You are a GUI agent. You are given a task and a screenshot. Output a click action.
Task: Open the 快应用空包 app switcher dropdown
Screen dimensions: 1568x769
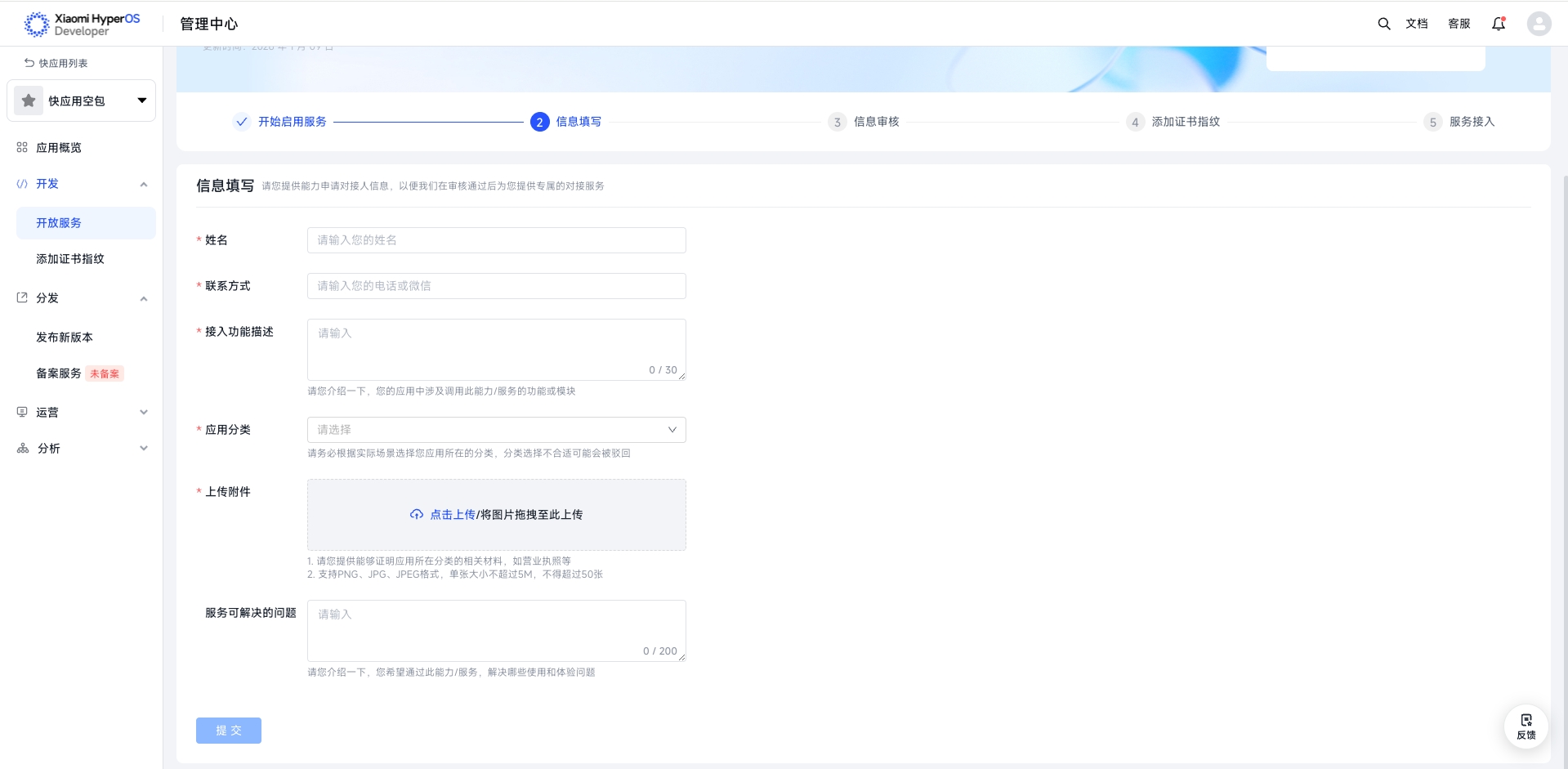[141, 101]
